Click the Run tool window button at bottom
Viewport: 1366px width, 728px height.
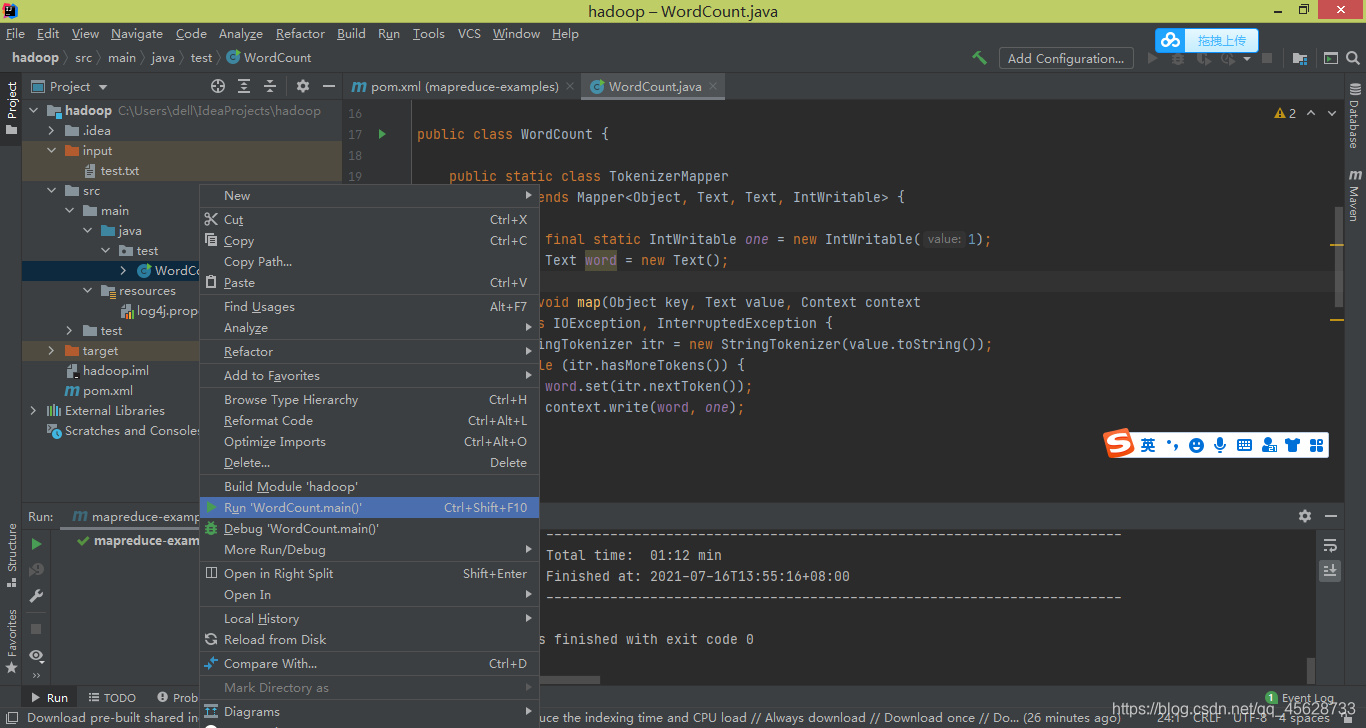click(x=49, y=698)
